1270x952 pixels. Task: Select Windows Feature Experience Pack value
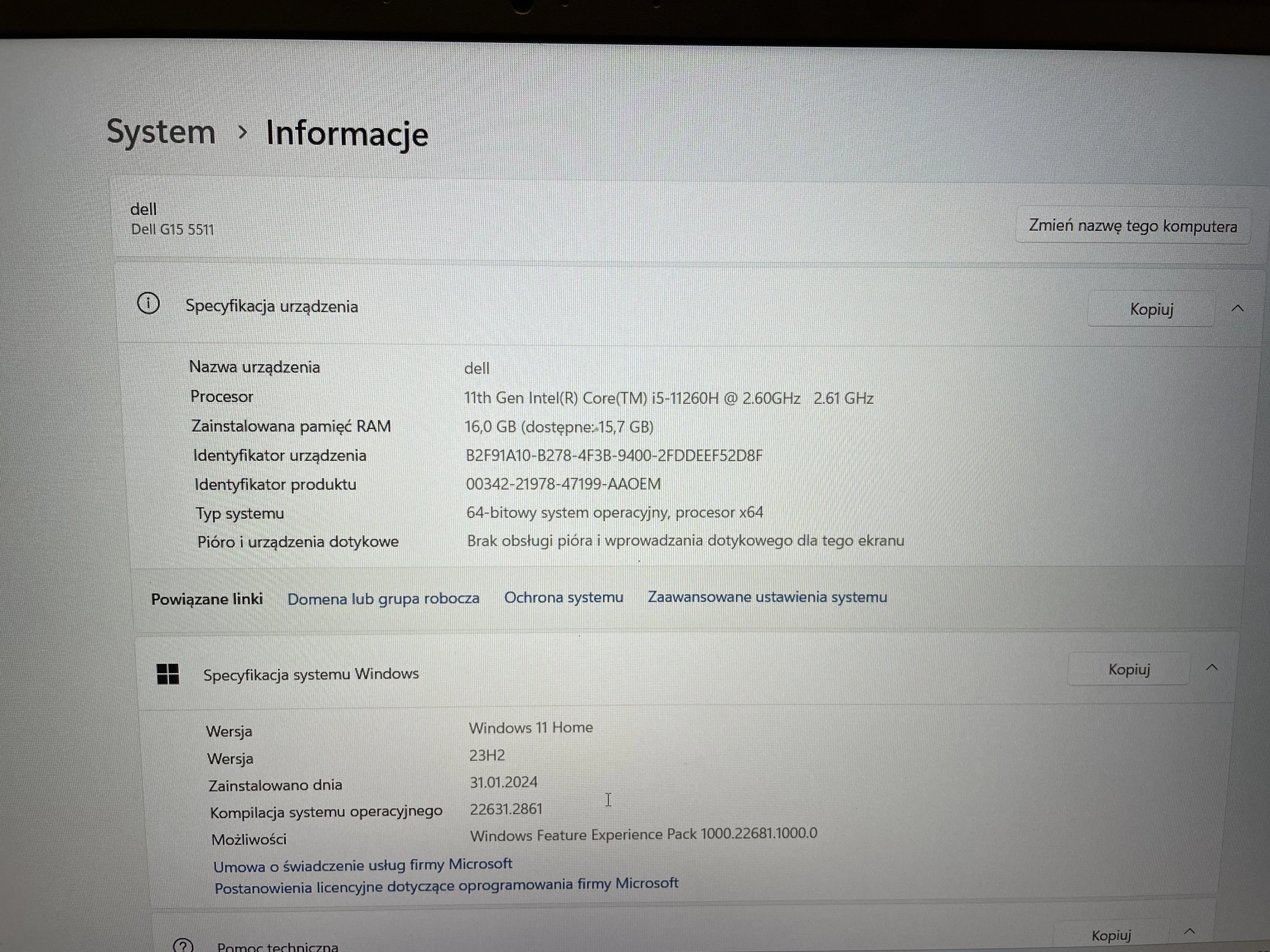coord(644,834)
